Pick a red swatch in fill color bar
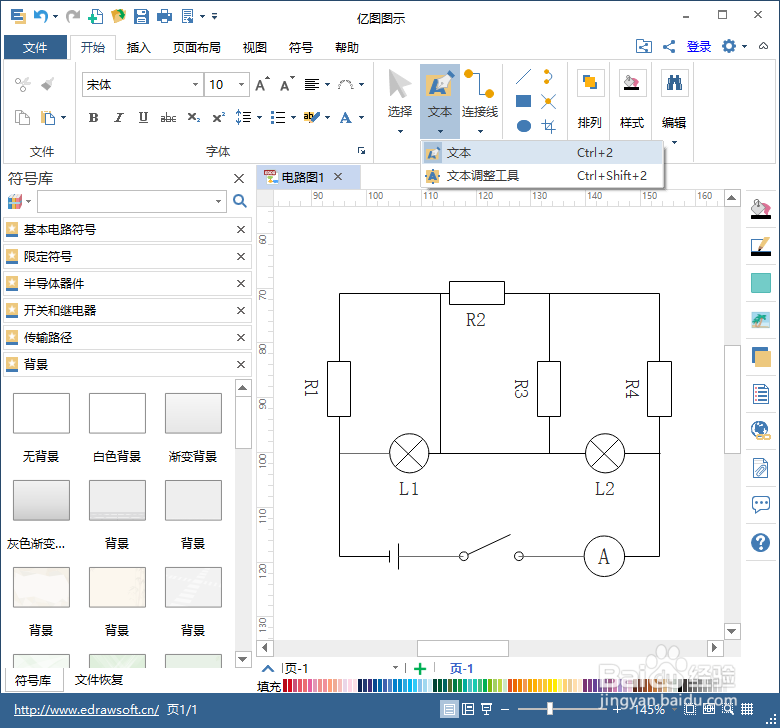Viewport: 780px width, 728px height. click(x=287, y=686)
